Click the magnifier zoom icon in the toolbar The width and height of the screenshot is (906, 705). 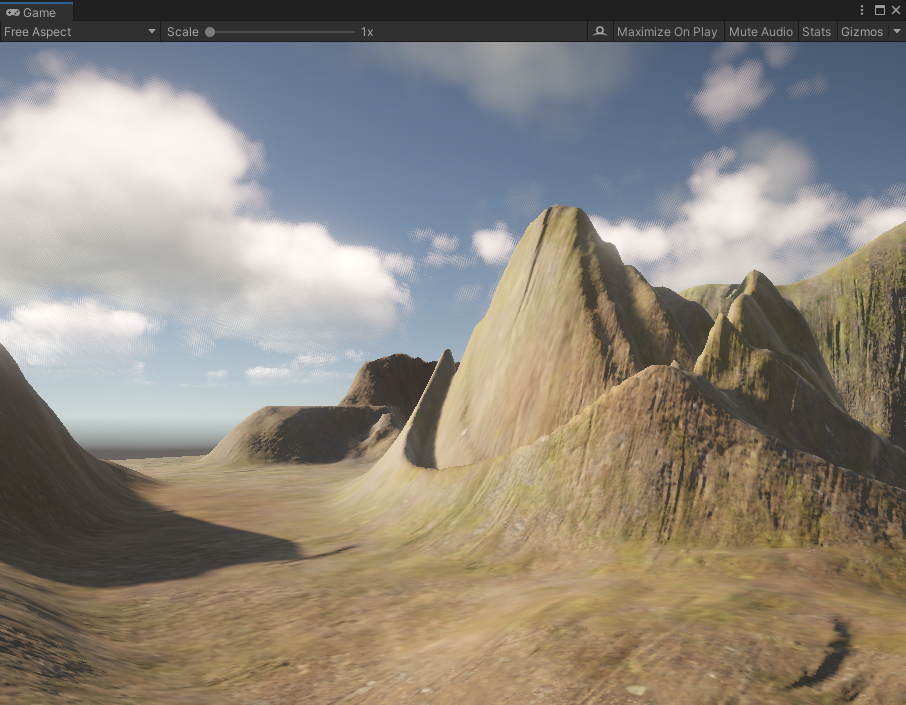pyautogui.click(x=599, y=31)
